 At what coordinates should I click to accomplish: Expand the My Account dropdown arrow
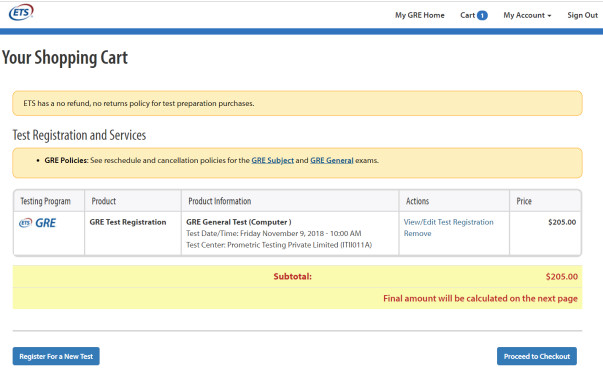[x=550, y=16]
